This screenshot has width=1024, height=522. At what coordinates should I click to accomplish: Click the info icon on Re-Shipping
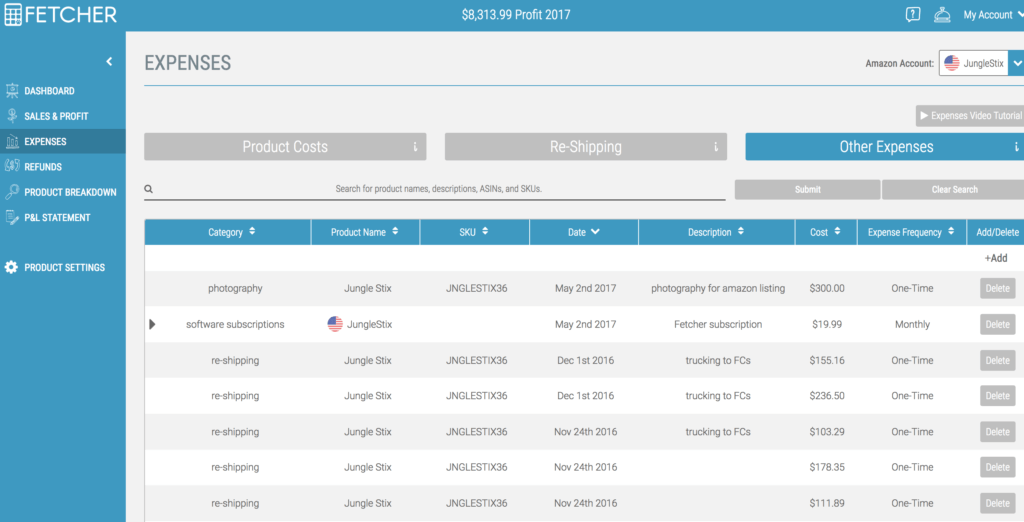pos(716,147)
